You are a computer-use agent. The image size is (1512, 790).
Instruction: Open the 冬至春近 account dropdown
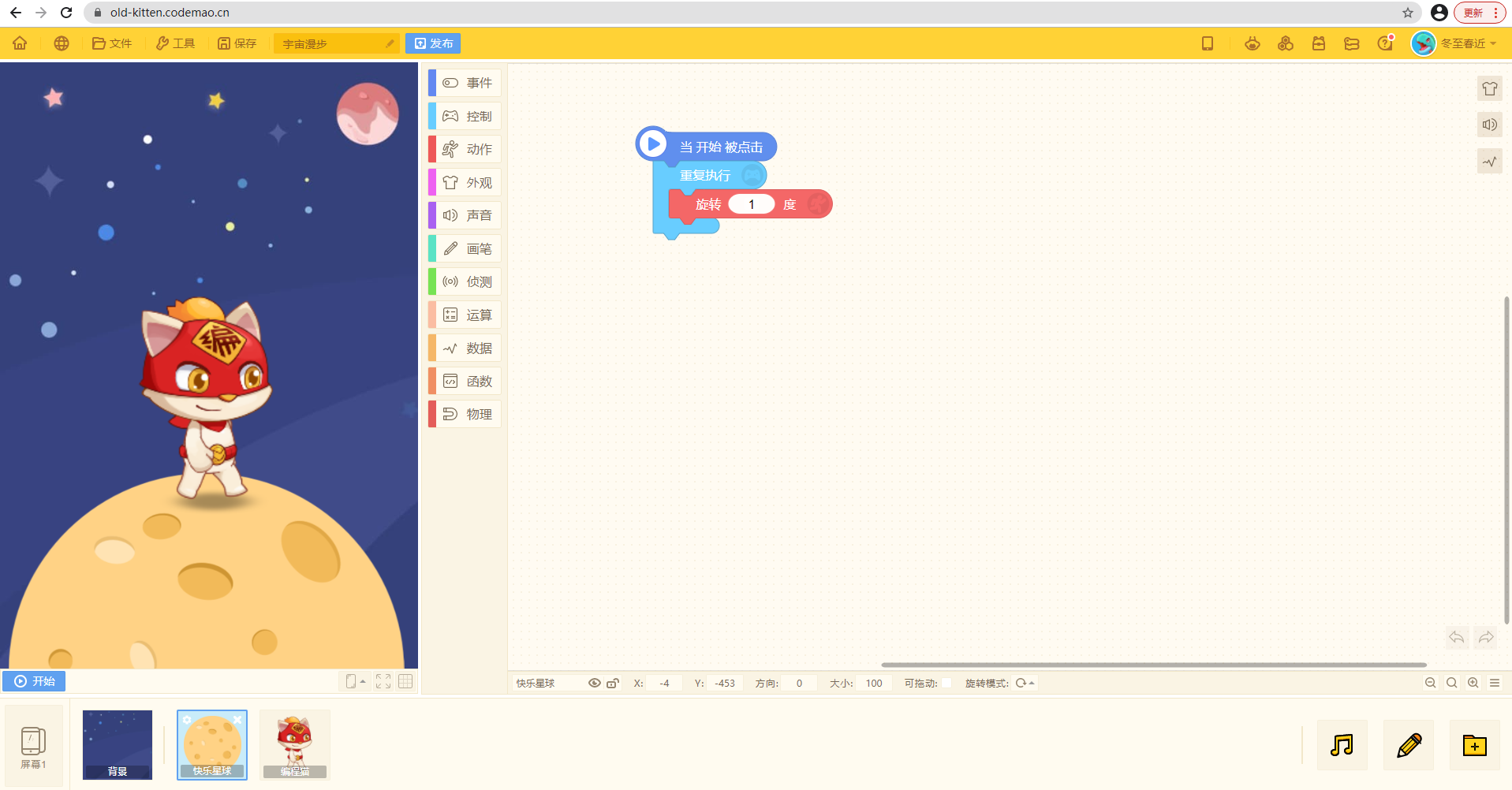(x=1469, y=43)
